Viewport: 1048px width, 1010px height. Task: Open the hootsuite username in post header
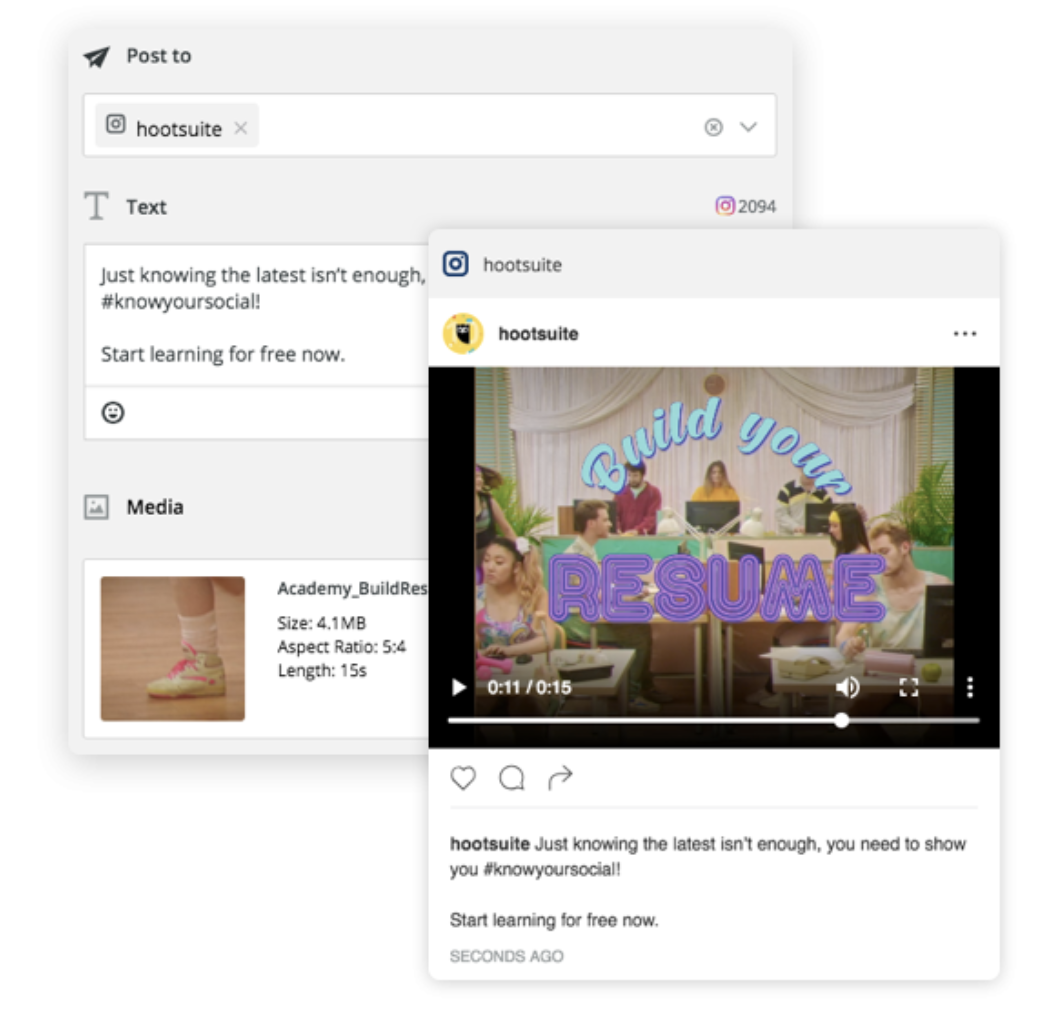coord(538,334)
